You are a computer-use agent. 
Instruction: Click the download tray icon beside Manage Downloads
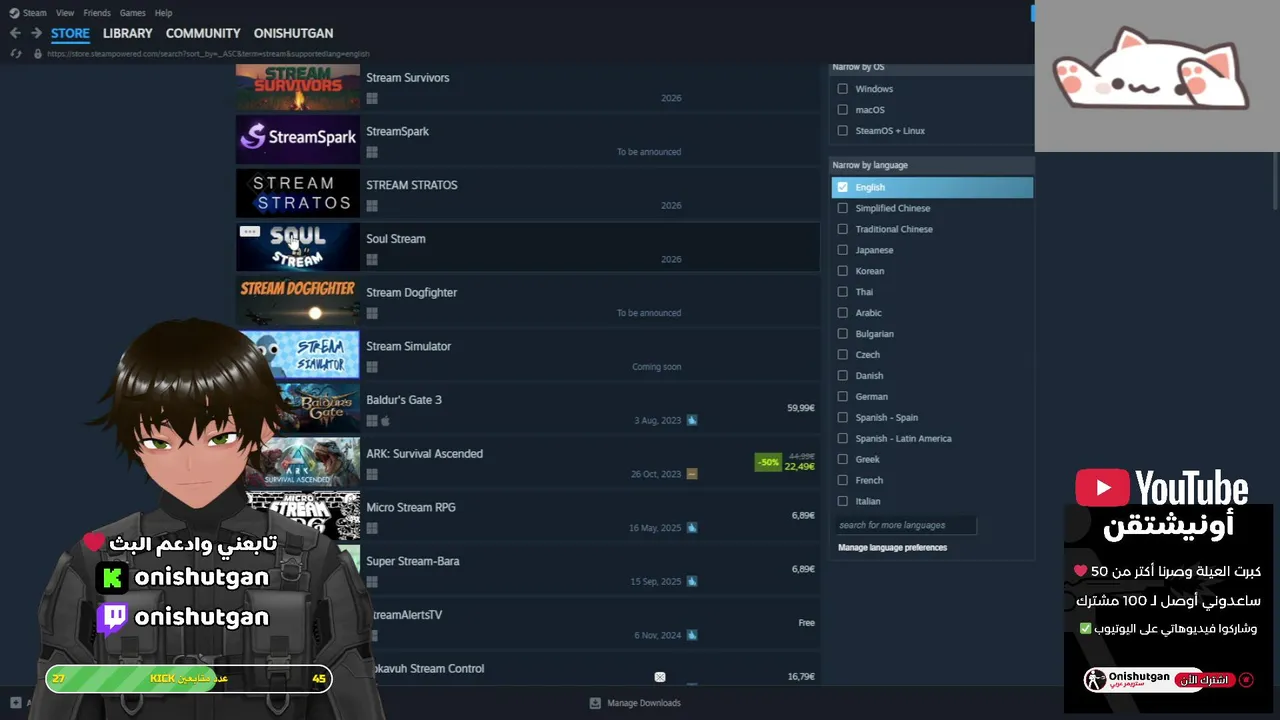pos(595,703)
